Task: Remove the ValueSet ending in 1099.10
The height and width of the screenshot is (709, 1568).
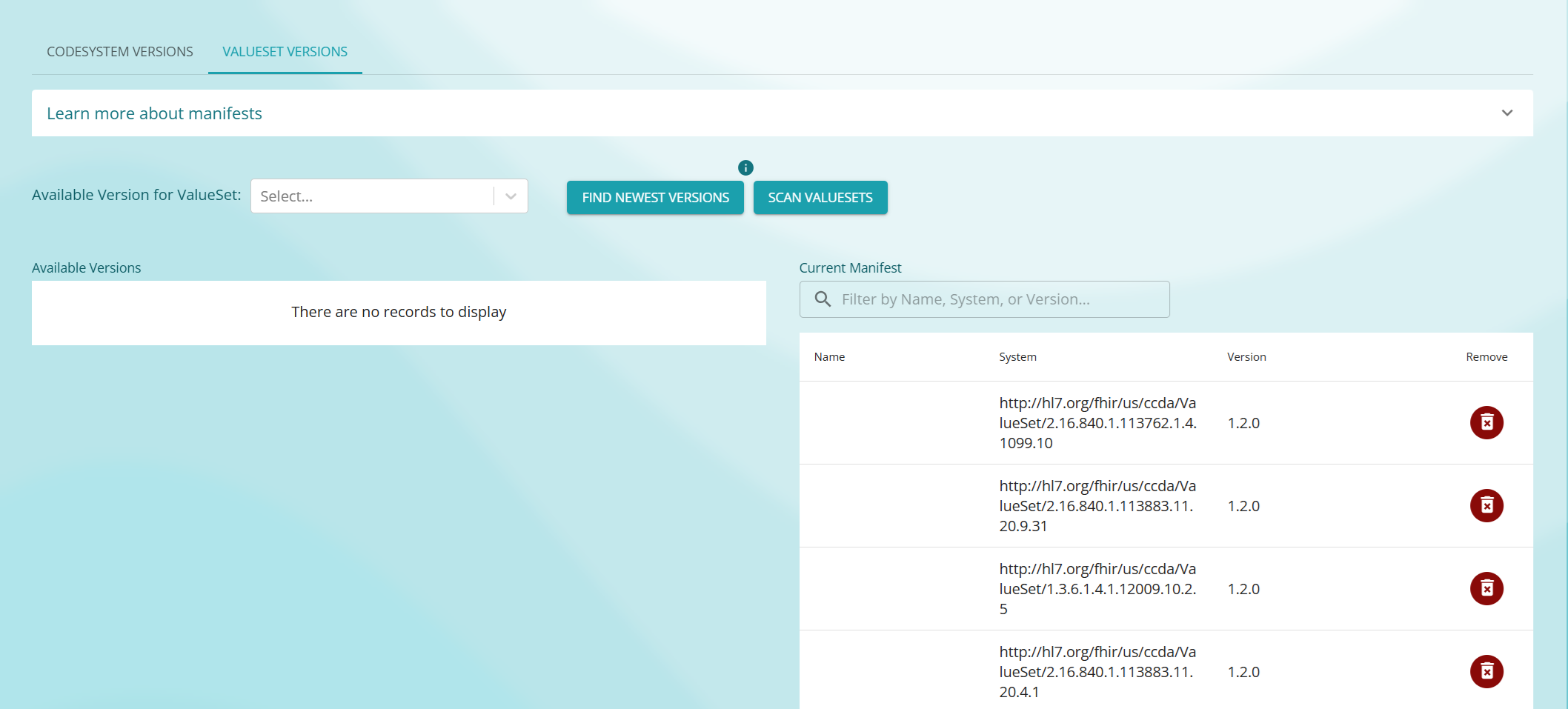Action: pos(1486,423)
